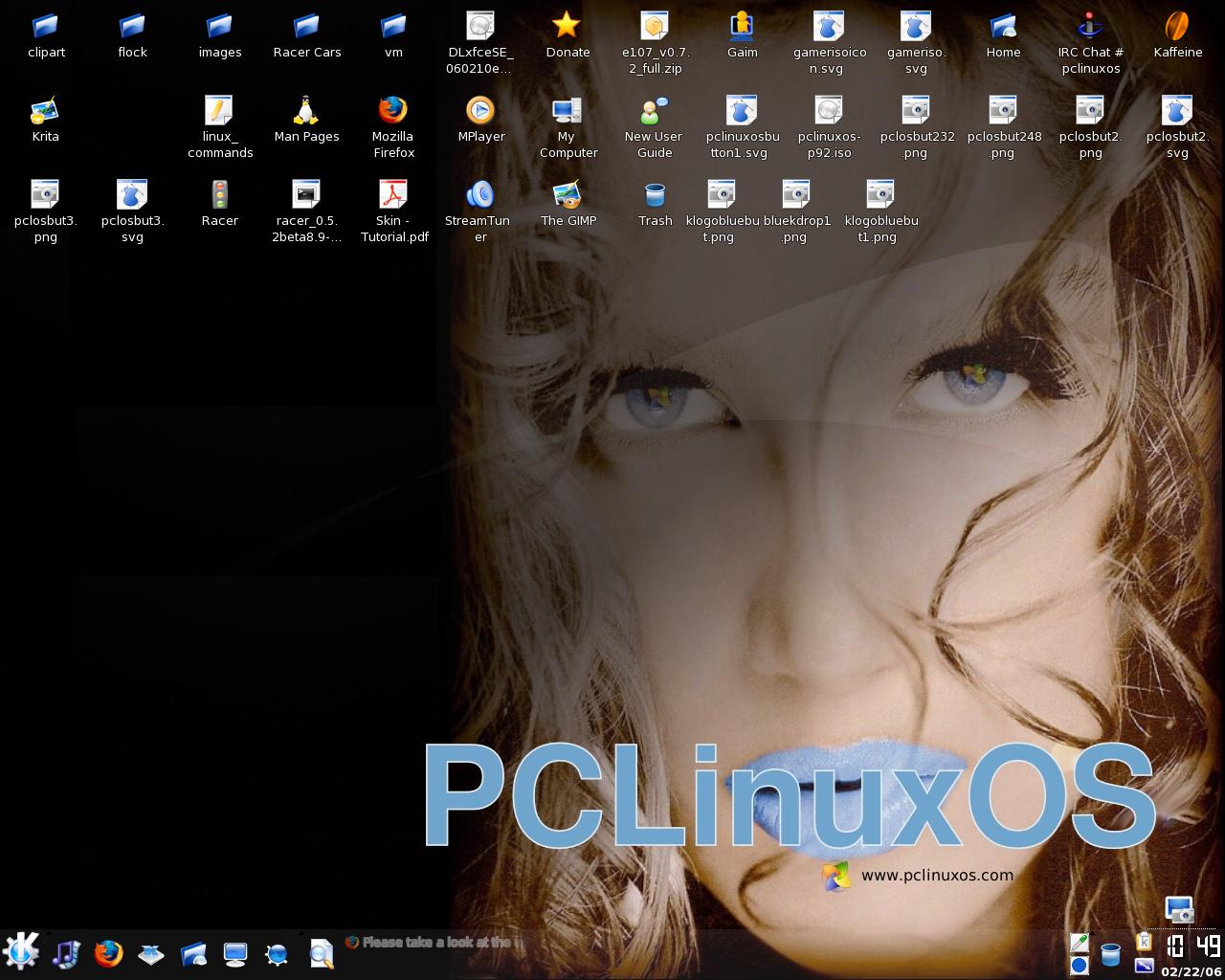Click the panel clock showing 10:49
The width and height of the screenshot is (1225, 980).
(1192, 947)
